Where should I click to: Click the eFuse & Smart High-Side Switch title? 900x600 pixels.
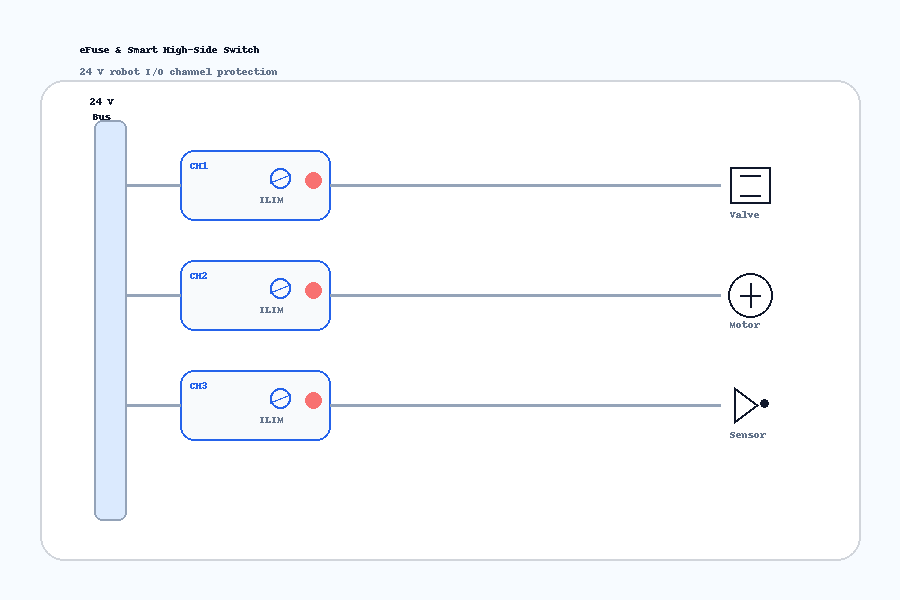click(x=169, y=50)
